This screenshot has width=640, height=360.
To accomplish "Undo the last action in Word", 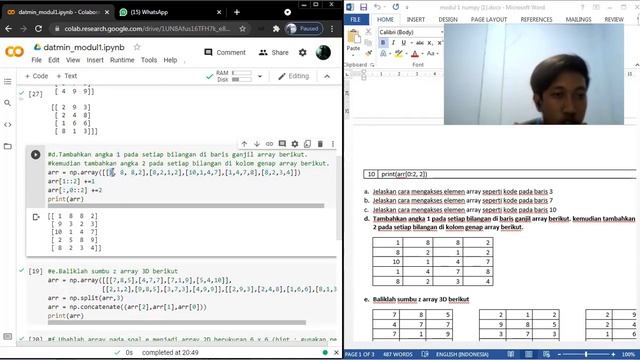I will (x=377, y=7).
